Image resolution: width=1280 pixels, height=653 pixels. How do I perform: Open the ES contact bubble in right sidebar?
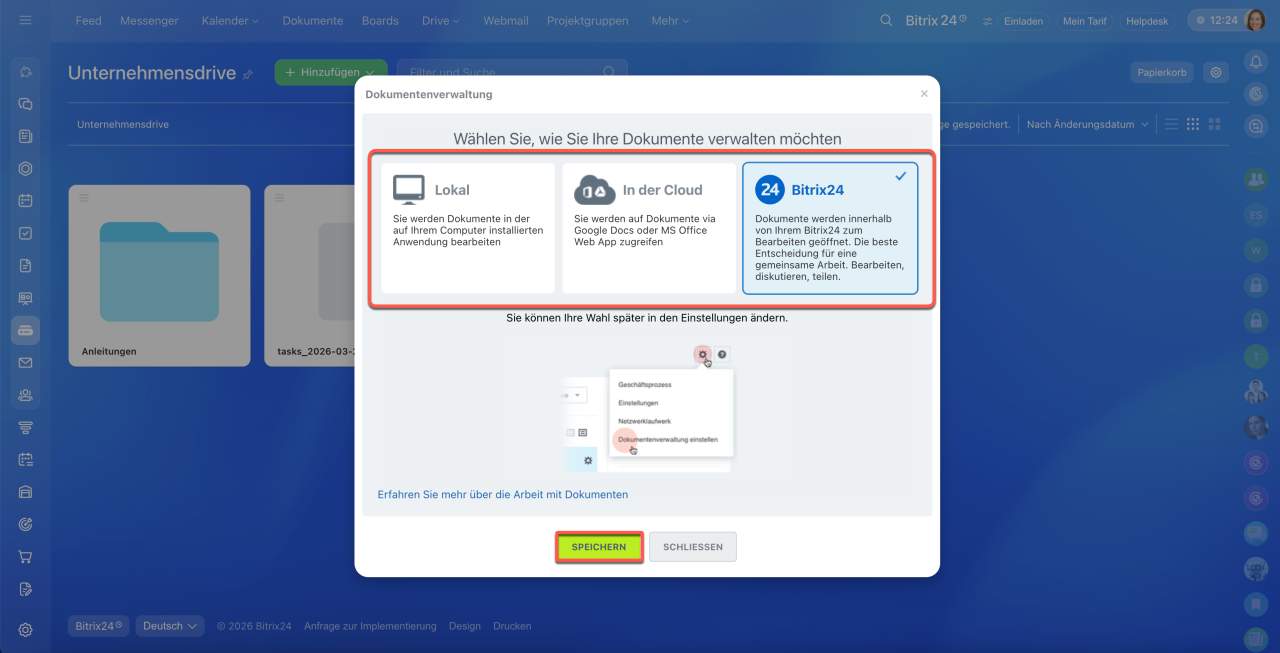1256,215
